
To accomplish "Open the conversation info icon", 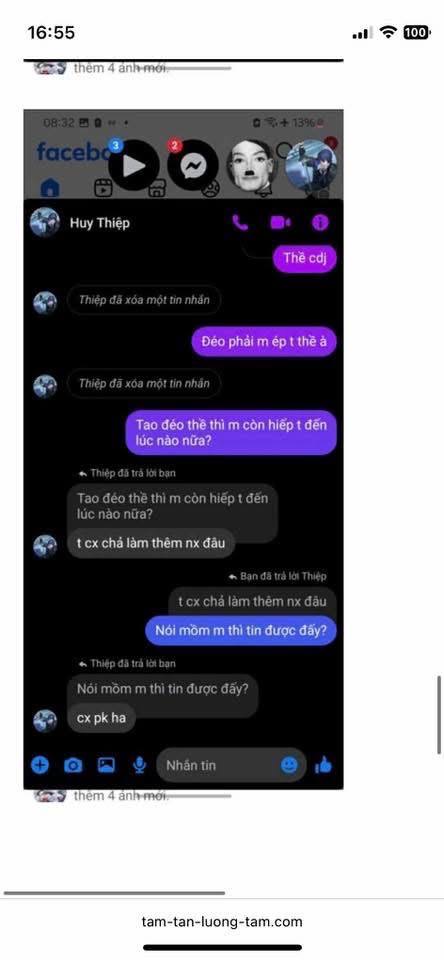I will click(320, 223).
